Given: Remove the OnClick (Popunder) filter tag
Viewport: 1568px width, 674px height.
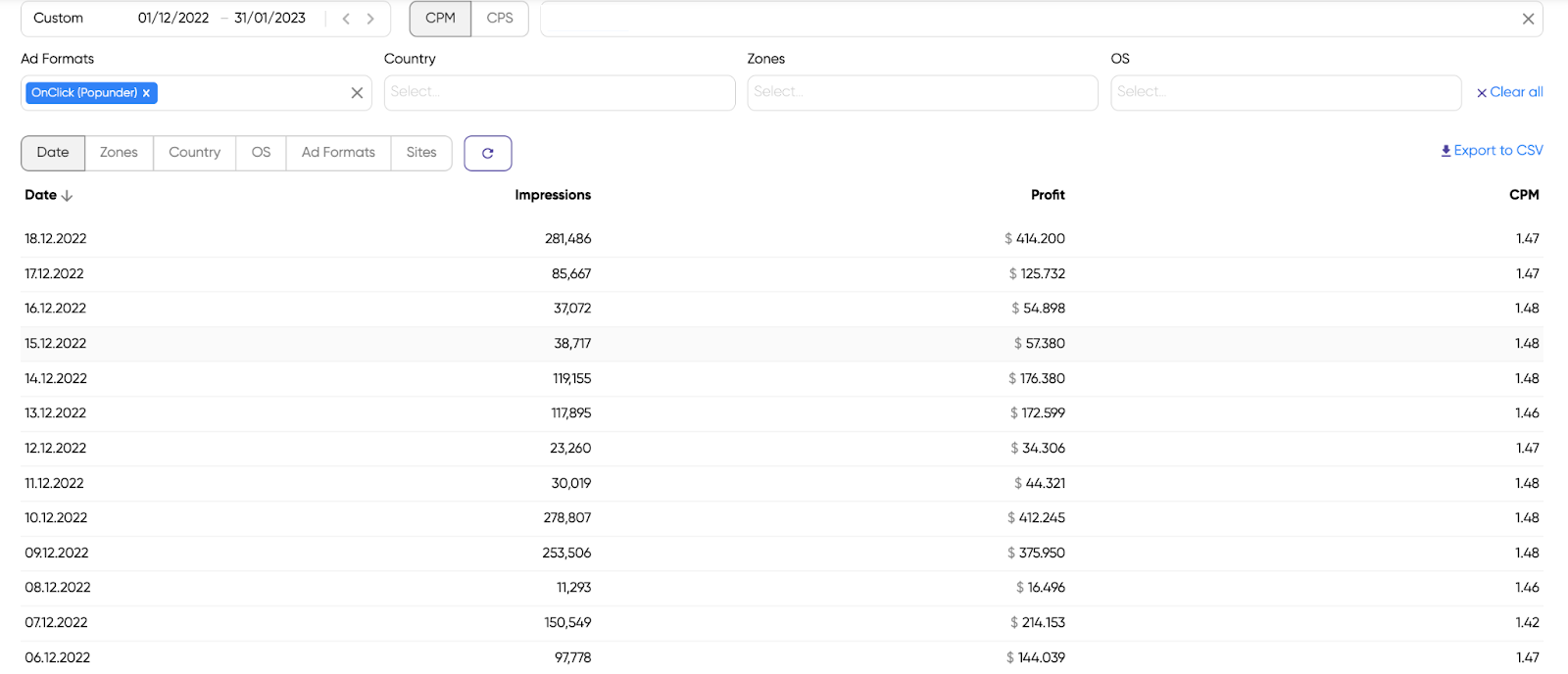Looking at the screenshot, I should 146,93.
